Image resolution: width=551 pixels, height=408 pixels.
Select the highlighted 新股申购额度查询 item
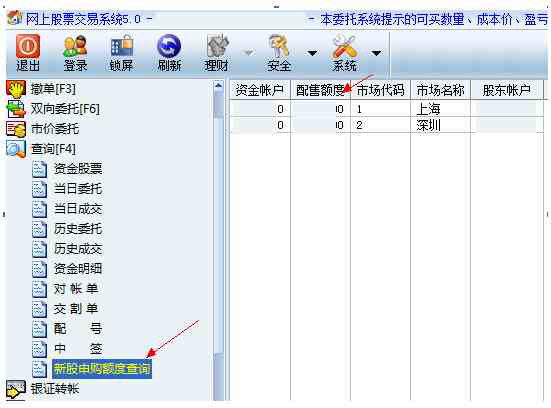[102, 369]
